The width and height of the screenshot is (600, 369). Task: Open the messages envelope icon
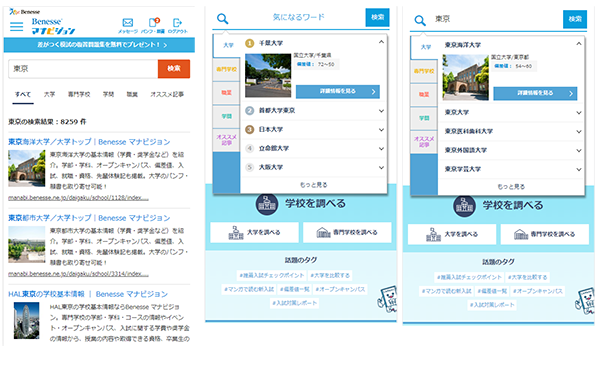[x=128, y=23]
